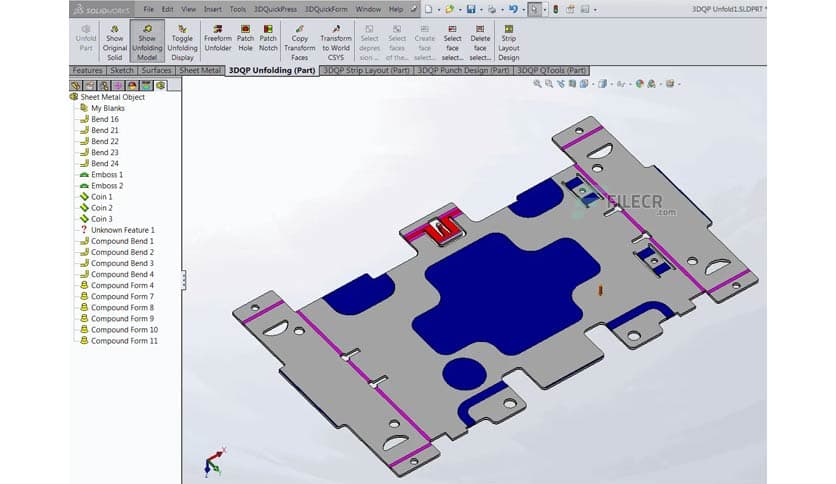Viewport: 836px width, 484px height.
Task: Expand dropdown arrow next to New icon
Action: [x=438, y=10]
